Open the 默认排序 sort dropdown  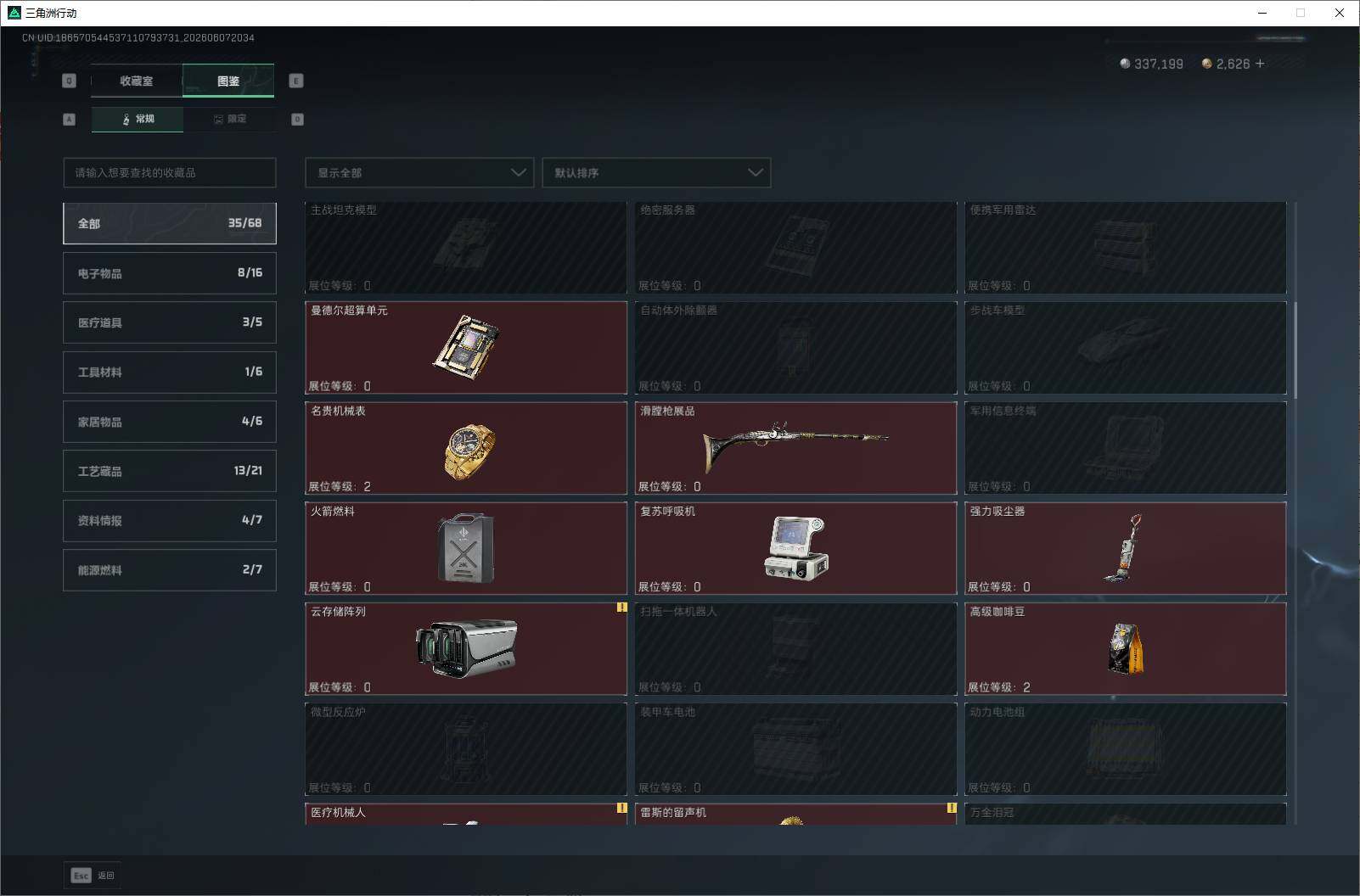point(656,172)
